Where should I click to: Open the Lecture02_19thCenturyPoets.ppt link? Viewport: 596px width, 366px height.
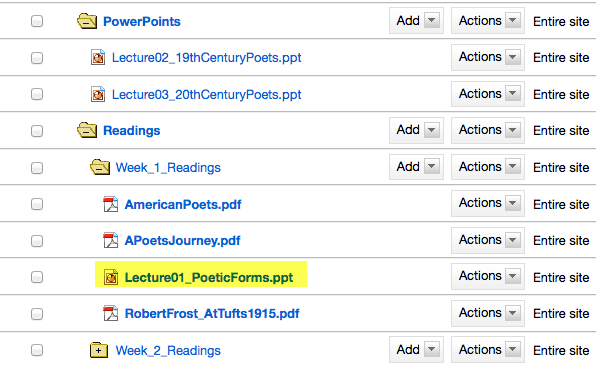206,58
